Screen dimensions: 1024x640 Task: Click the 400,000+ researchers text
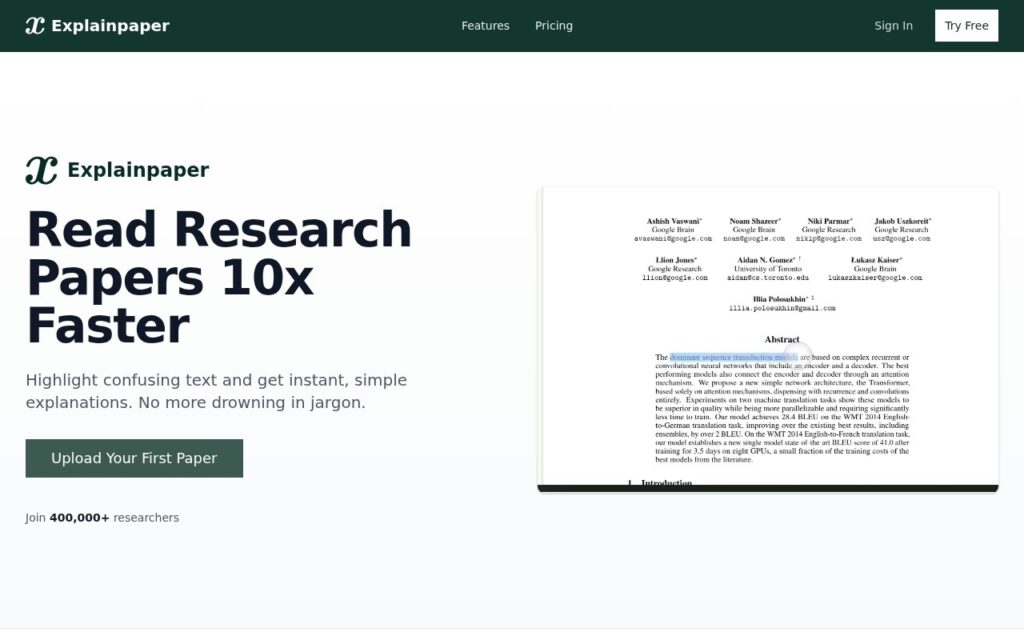coord(114,517)
